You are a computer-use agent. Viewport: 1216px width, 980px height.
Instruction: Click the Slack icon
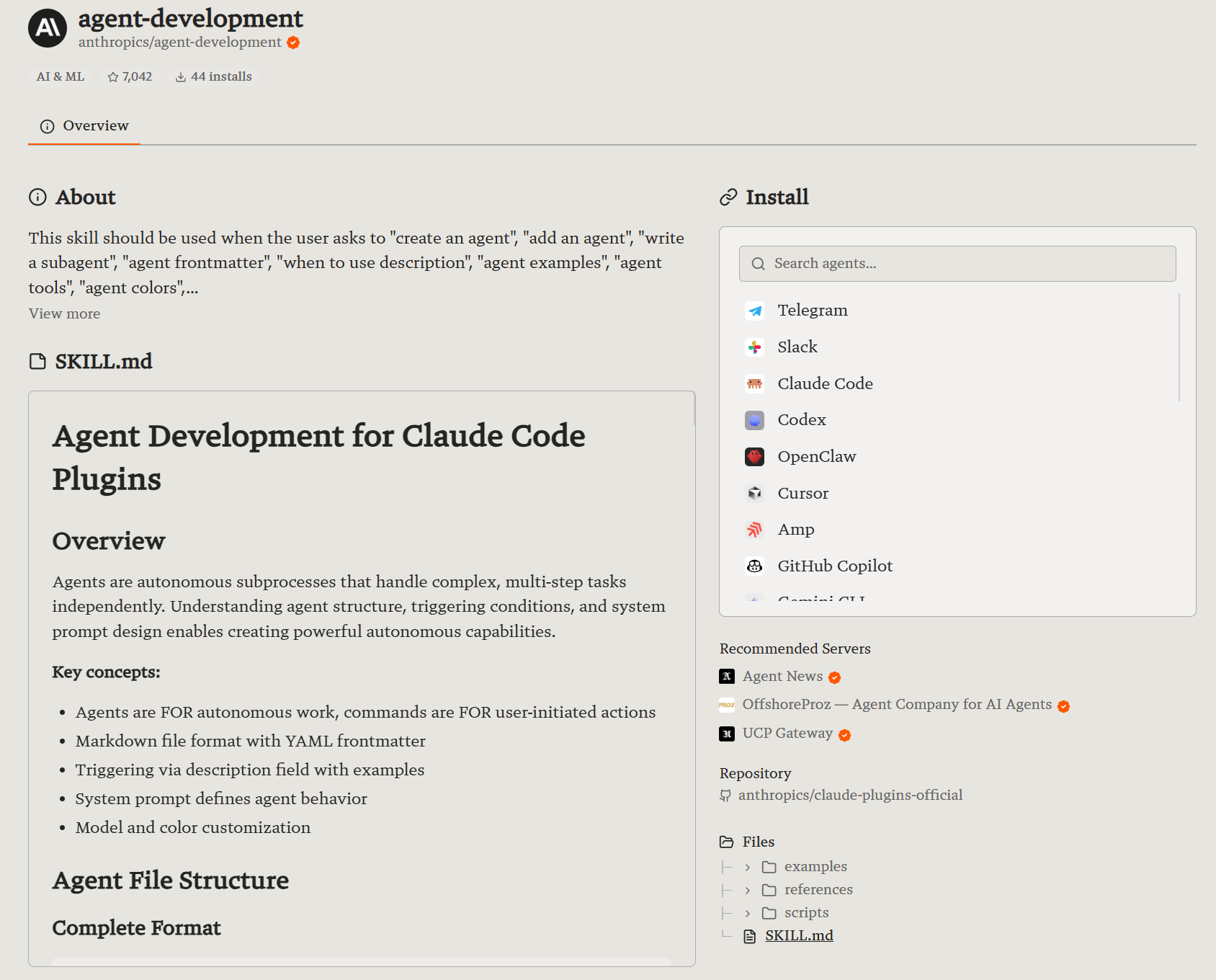tap(754, 347)
